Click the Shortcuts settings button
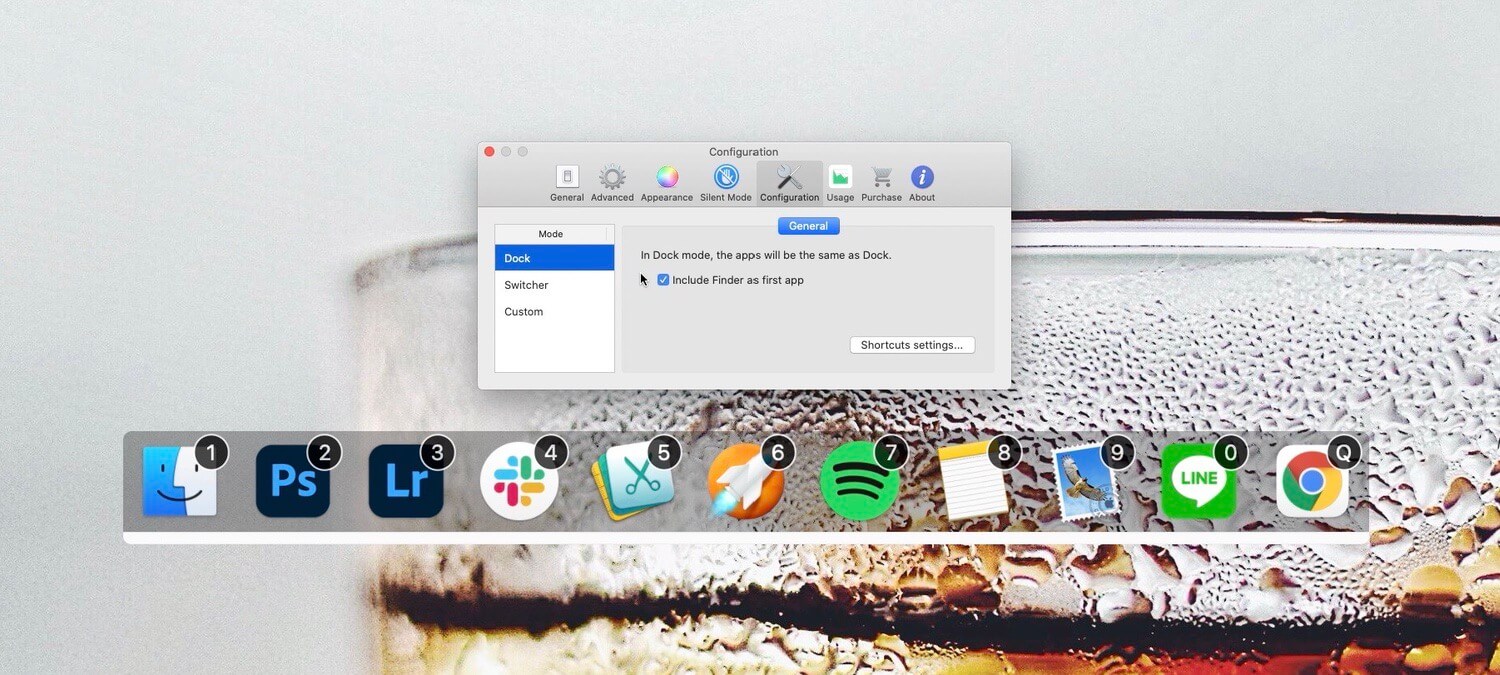The image size is (1500, 675). [912, 345]
